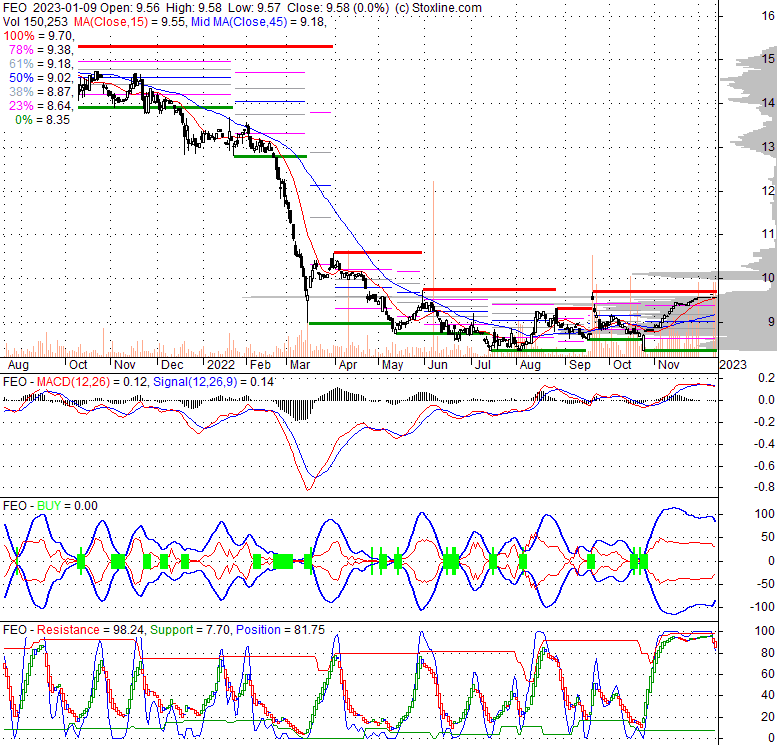The image size is (778, 746).
Task: Select the "Resistance = 98.24" legend
Action: pos(90,630)
